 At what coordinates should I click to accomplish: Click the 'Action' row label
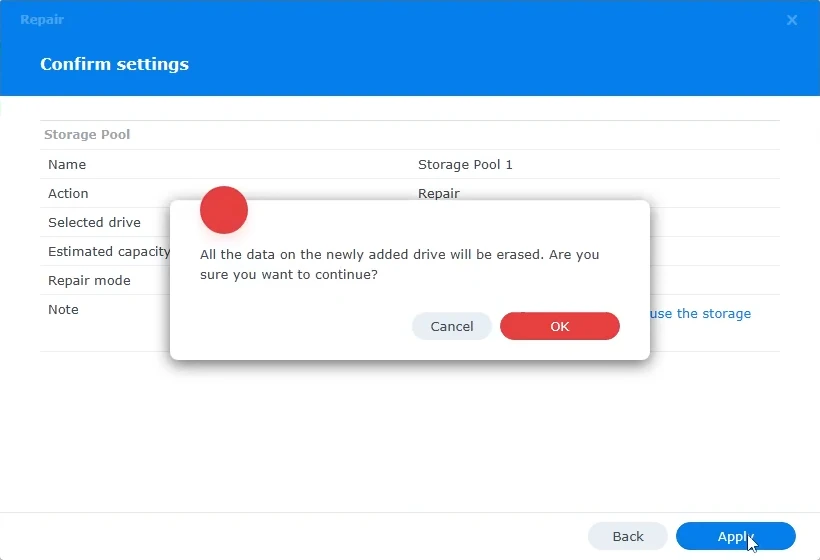coord(68,193)
